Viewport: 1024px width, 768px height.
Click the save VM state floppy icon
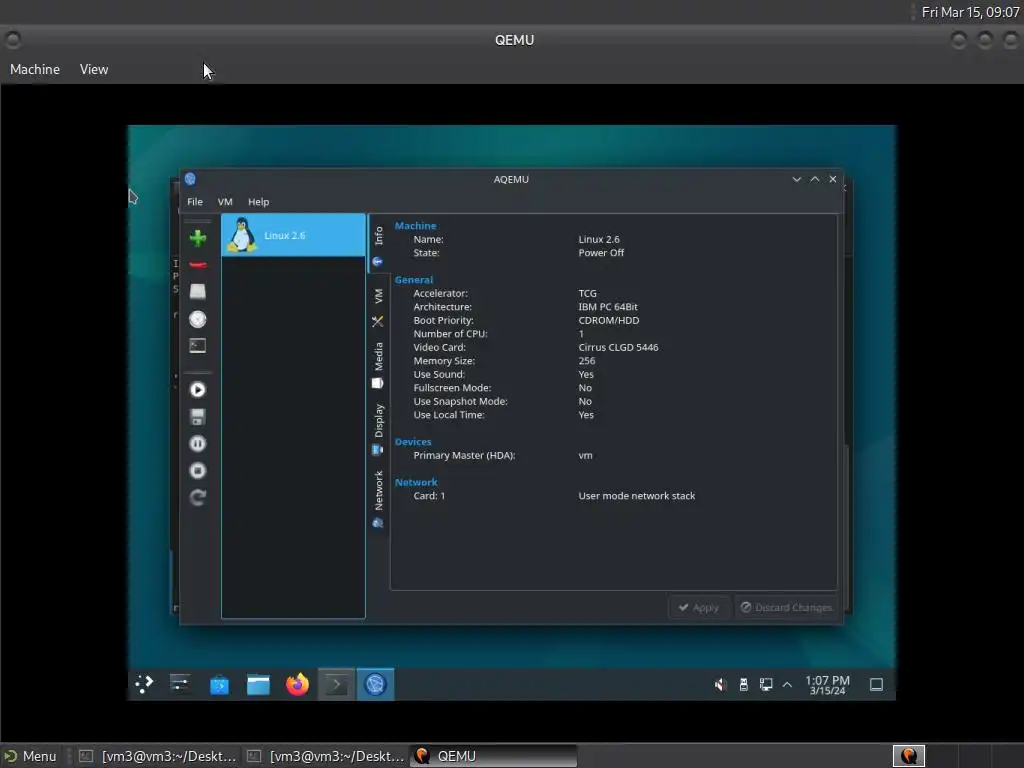(198, 417)
